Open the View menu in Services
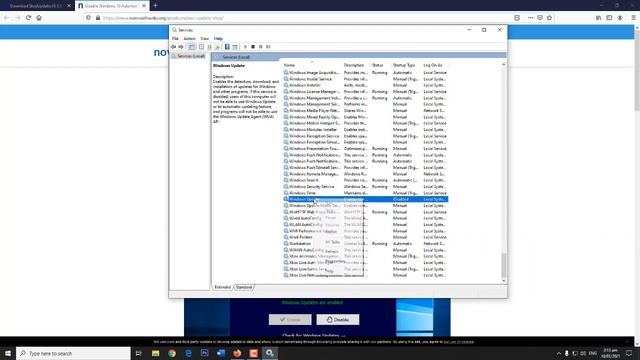640x360 pixels. pyautogui.click(x=204, y=38)
